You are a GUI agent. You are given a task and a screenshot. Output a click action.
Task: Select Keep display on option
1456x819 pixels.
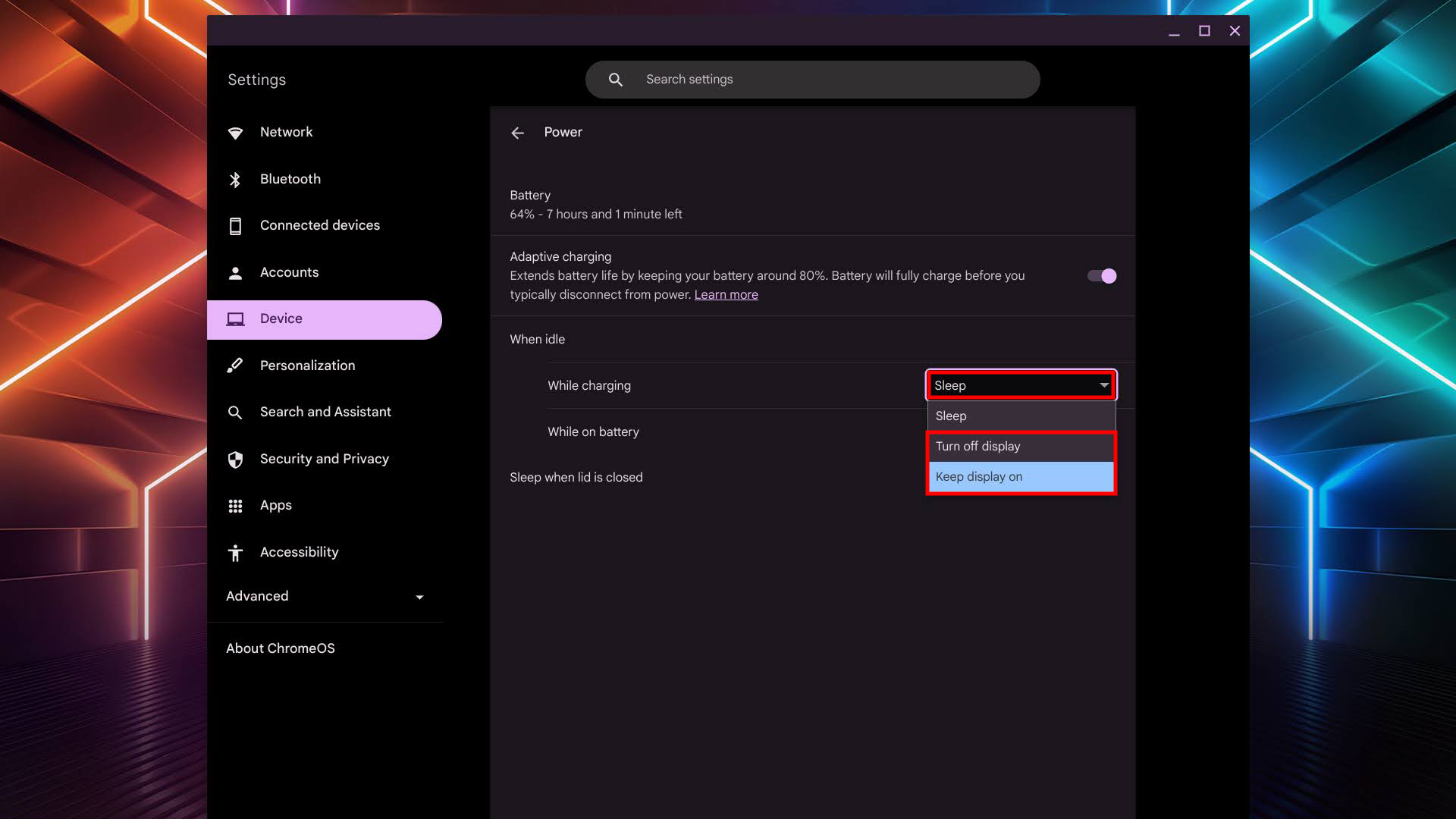pos(1021,477)
